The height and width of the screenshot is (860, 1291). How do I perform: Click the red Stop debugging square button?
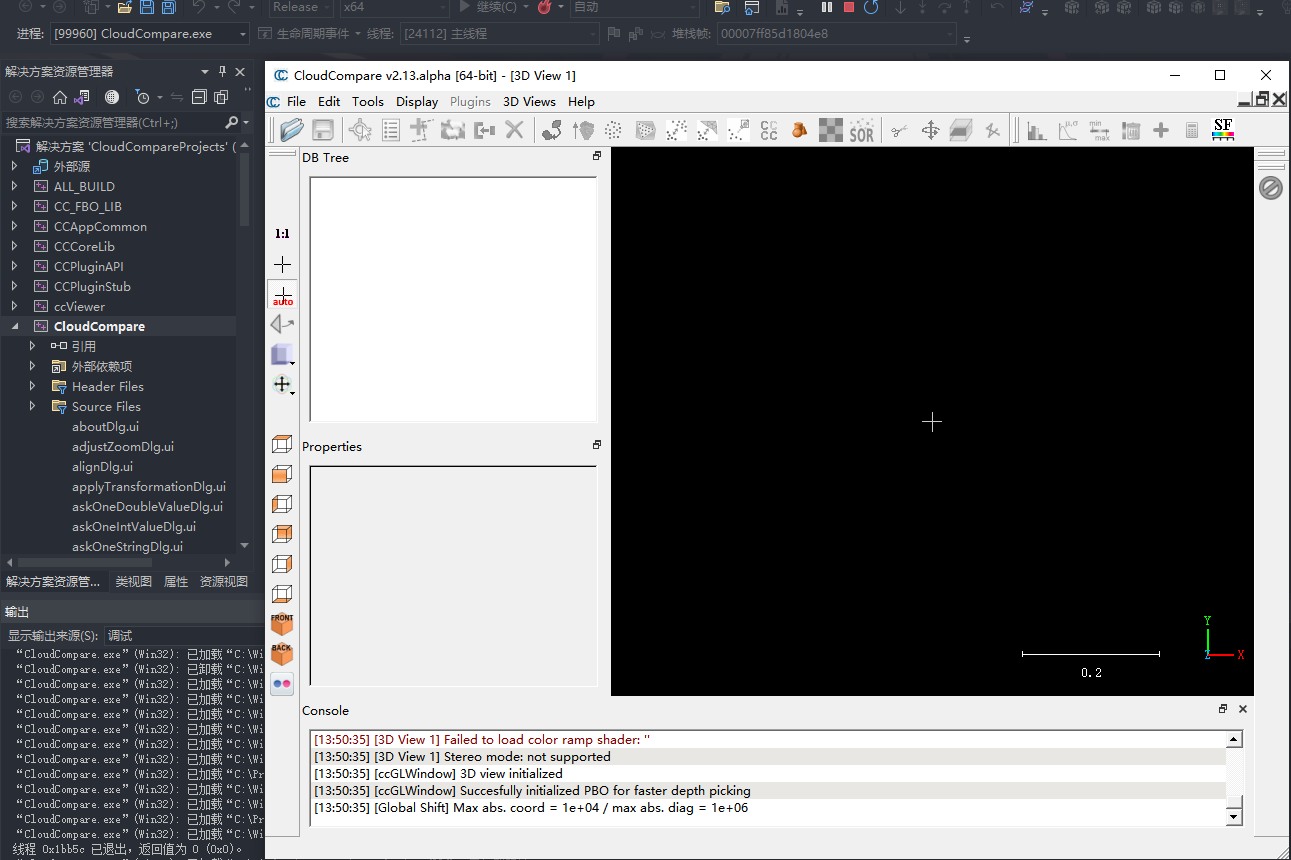tap(849, 7)
